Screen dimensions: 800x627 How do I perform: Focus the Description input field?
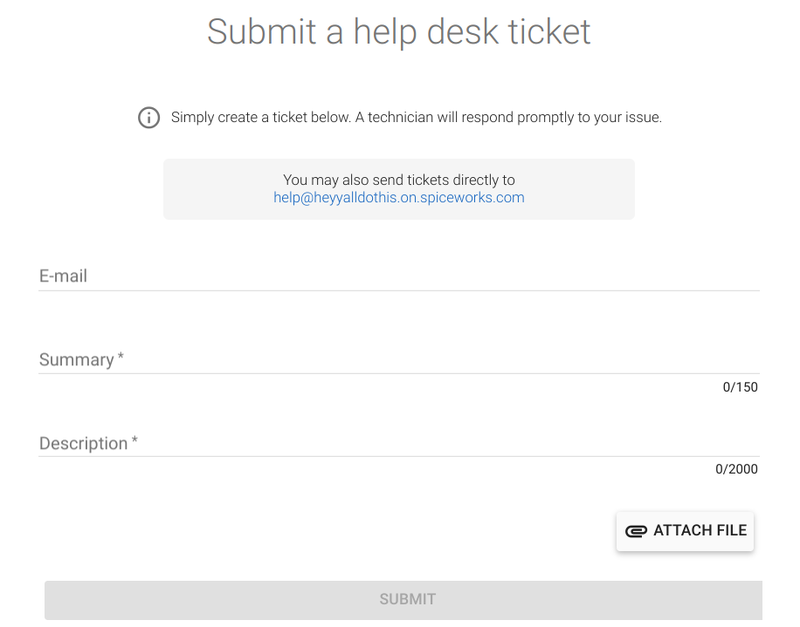[x=399, y=442]
